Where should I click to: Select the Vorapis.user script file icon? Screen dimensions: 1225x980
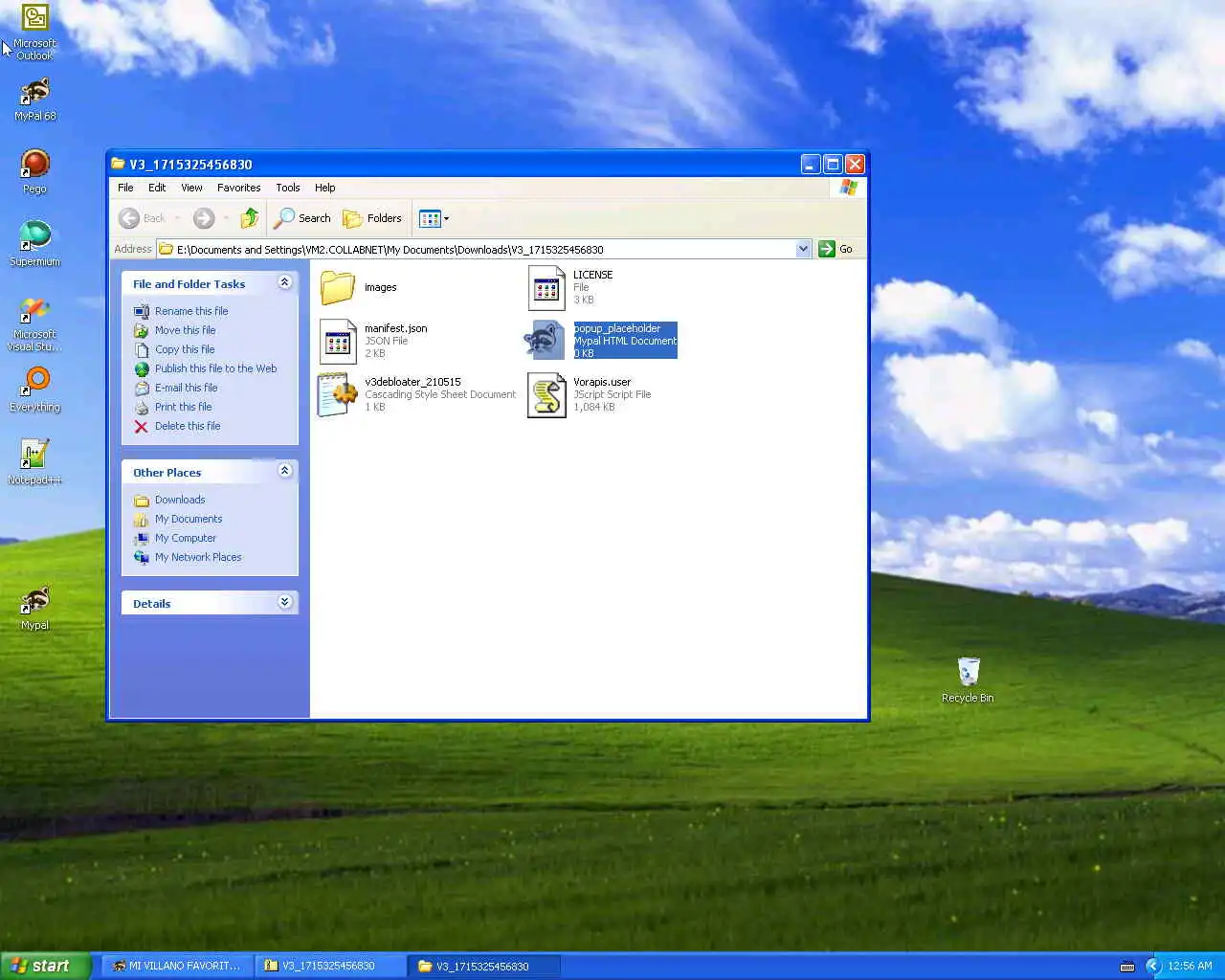pyautogui.click(x=546, y=394)
